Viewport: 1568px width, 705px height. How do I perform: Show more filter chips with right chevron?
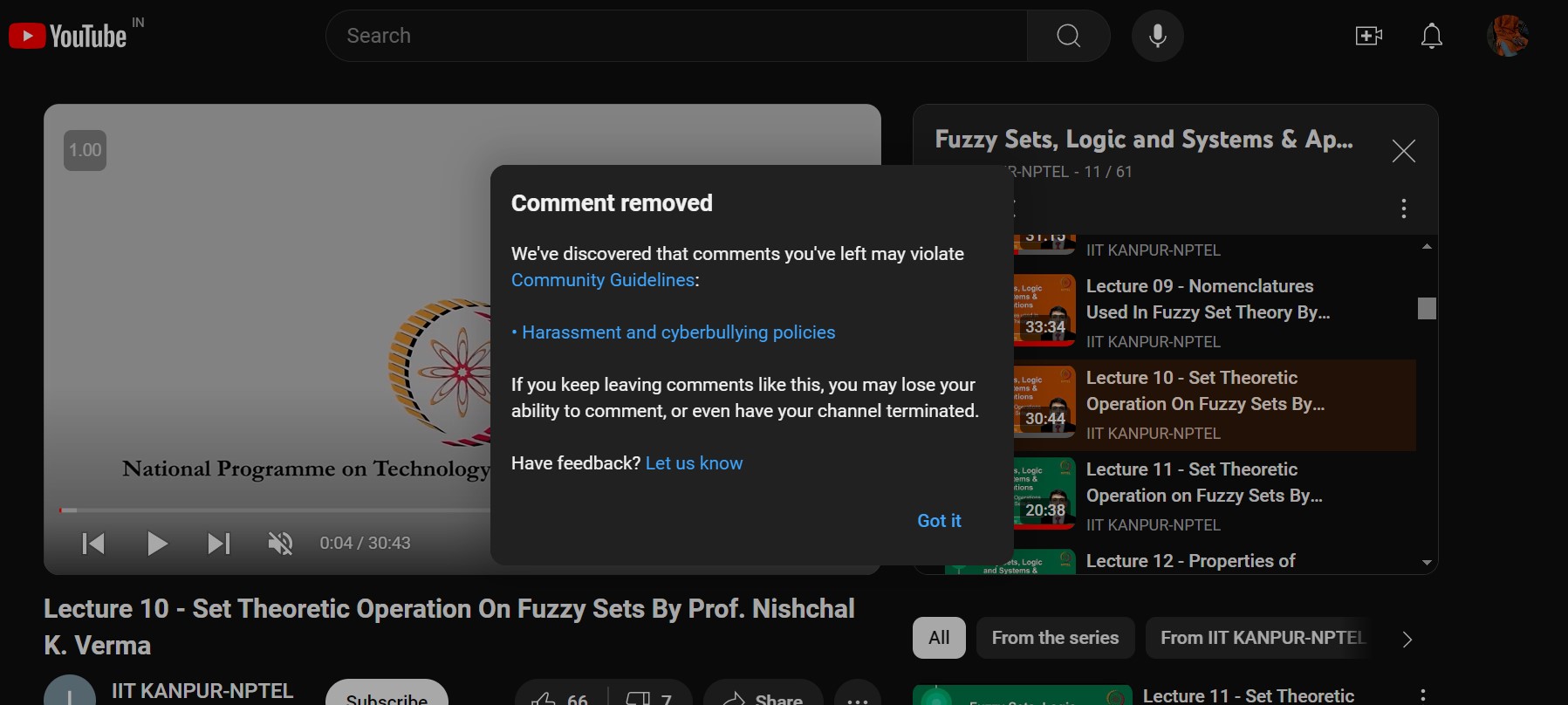(x=1407, y=640)
